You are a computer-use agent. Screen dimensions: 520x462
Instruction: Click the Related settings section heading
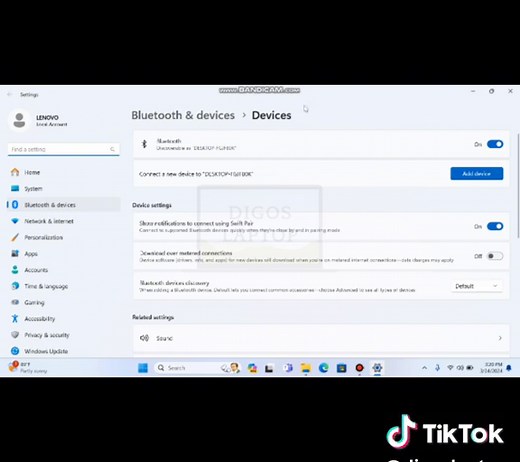click(x=153, y=317)
